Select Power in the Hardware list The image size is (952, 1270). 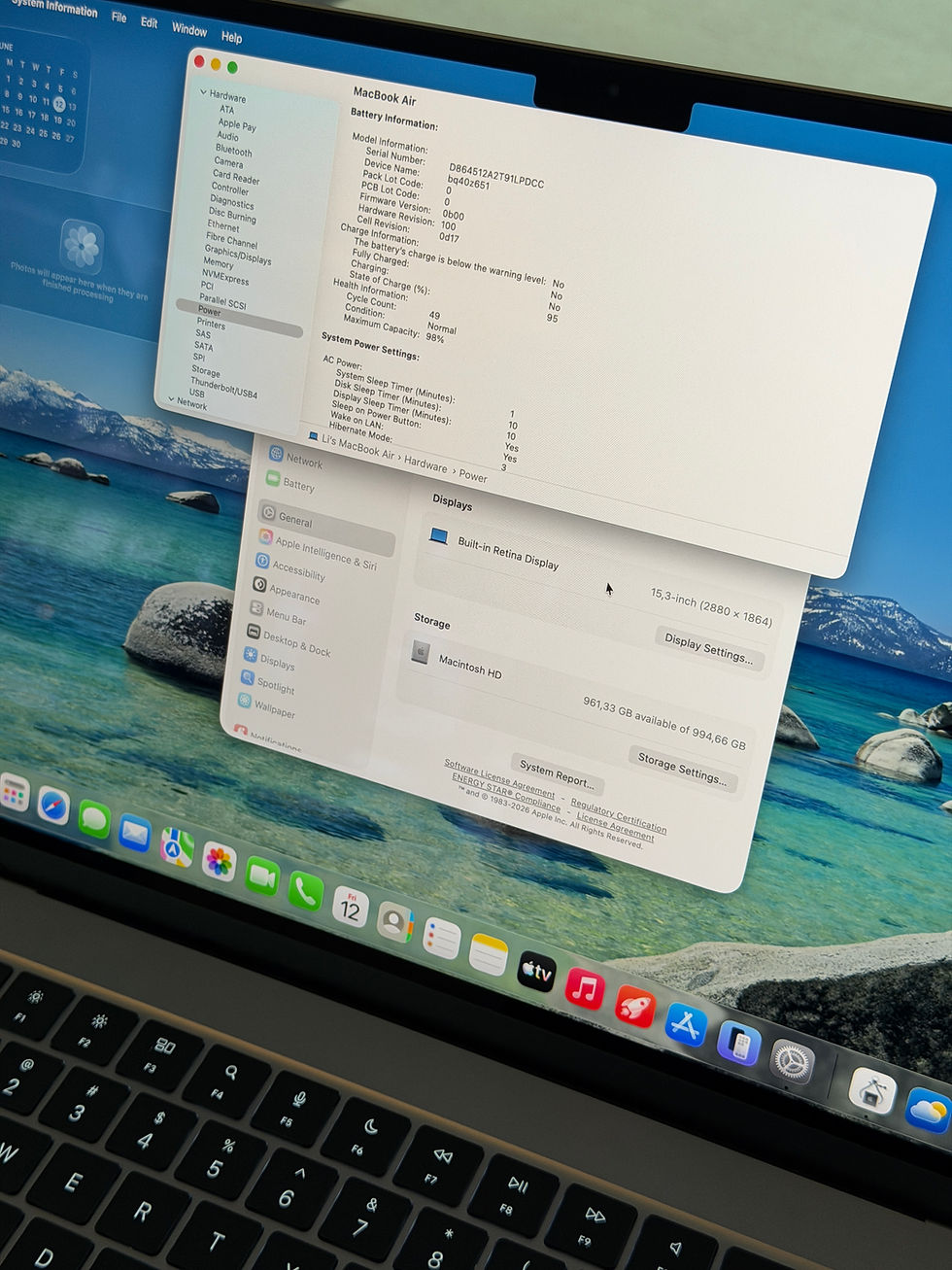(x=239, y=319)
